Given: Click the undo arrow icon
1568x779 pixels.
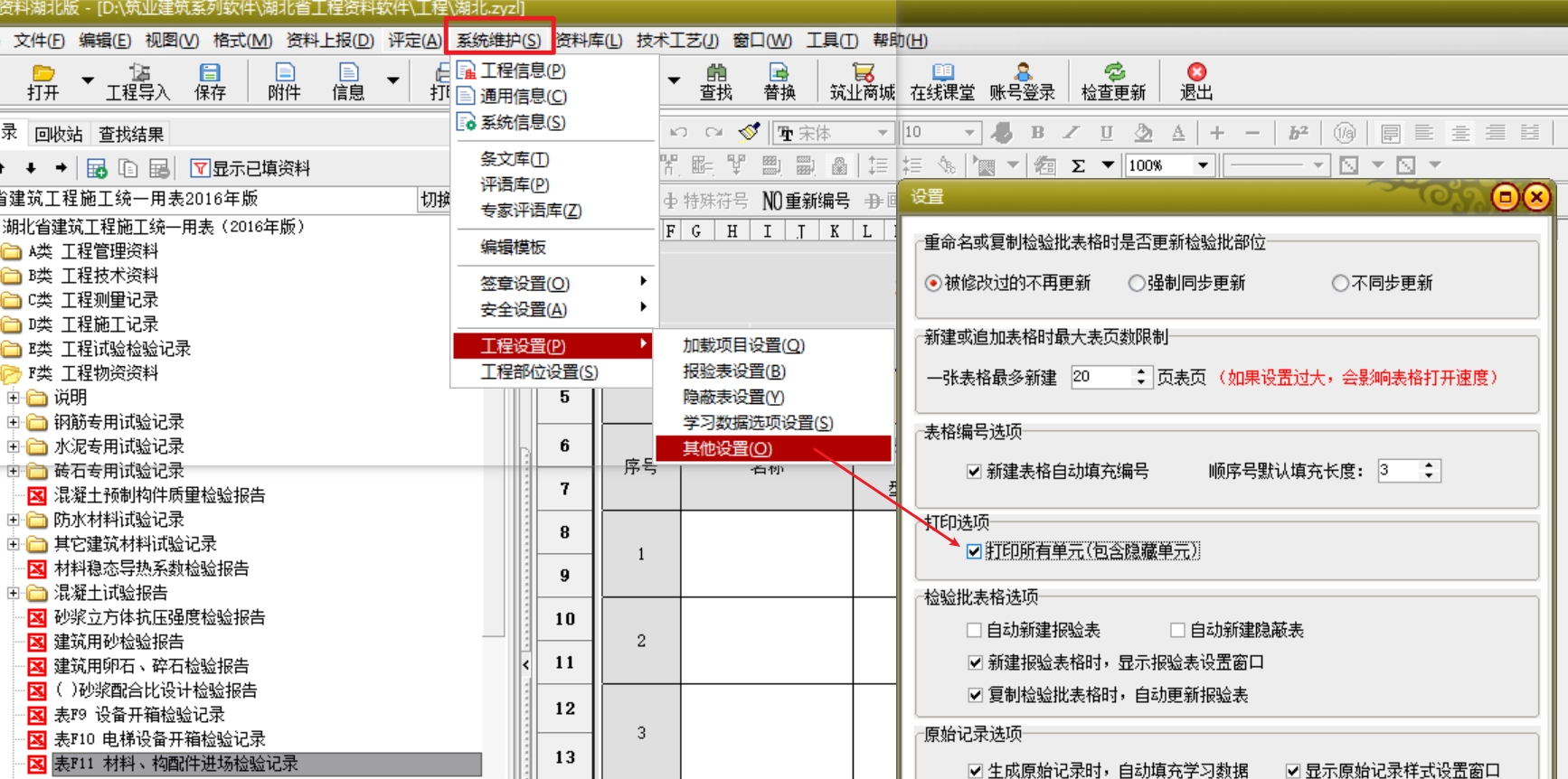Looking at the screenshot, I should tap(678, 133).
